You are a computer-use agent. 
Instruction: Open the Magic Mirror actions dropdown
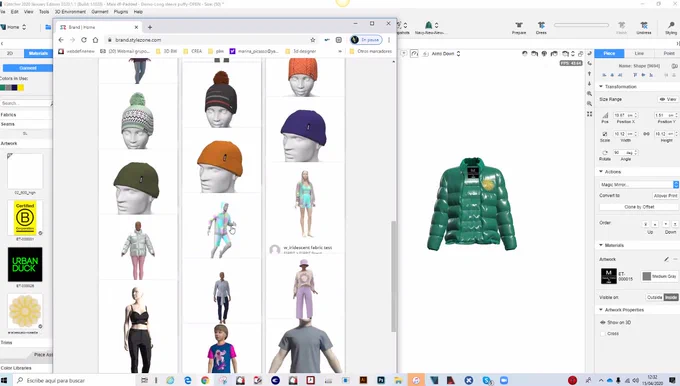[638, 184]
